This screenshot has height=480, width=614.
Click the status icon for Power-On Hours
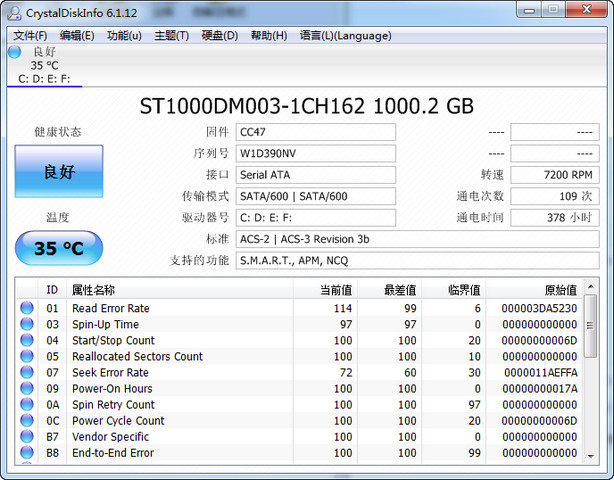coord(27,389)
